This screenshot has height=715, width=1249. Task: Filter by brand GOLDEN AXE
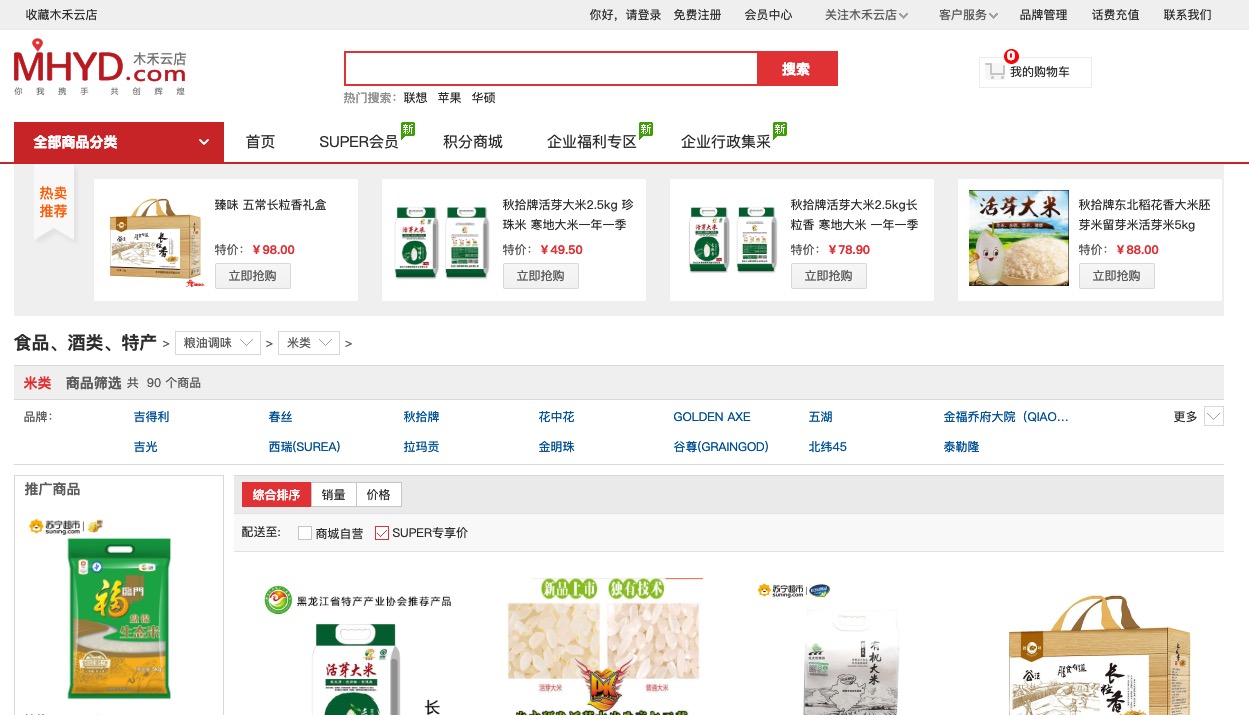(712, 417)
